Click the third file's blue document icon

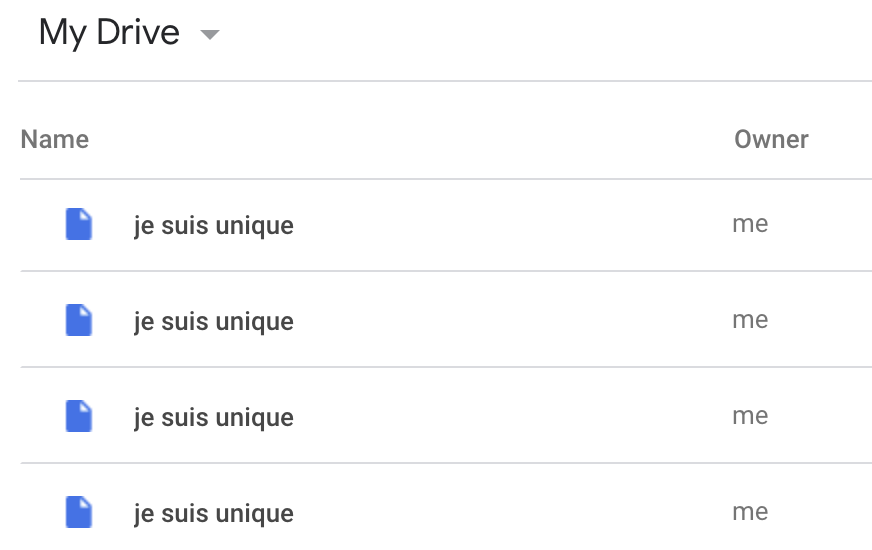(x=79, y=417)
